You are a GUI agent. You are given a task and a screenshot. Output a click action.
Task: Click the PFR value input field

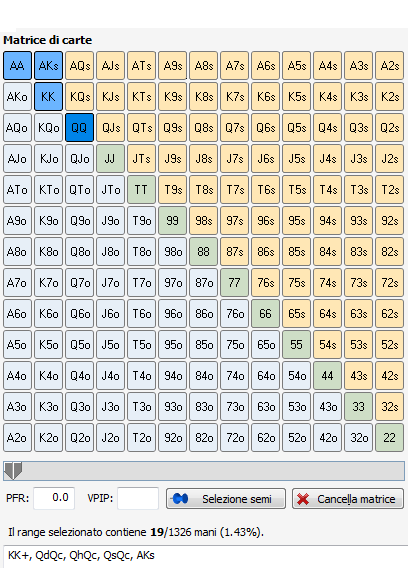pyautogui.click(x=54, y=498)
